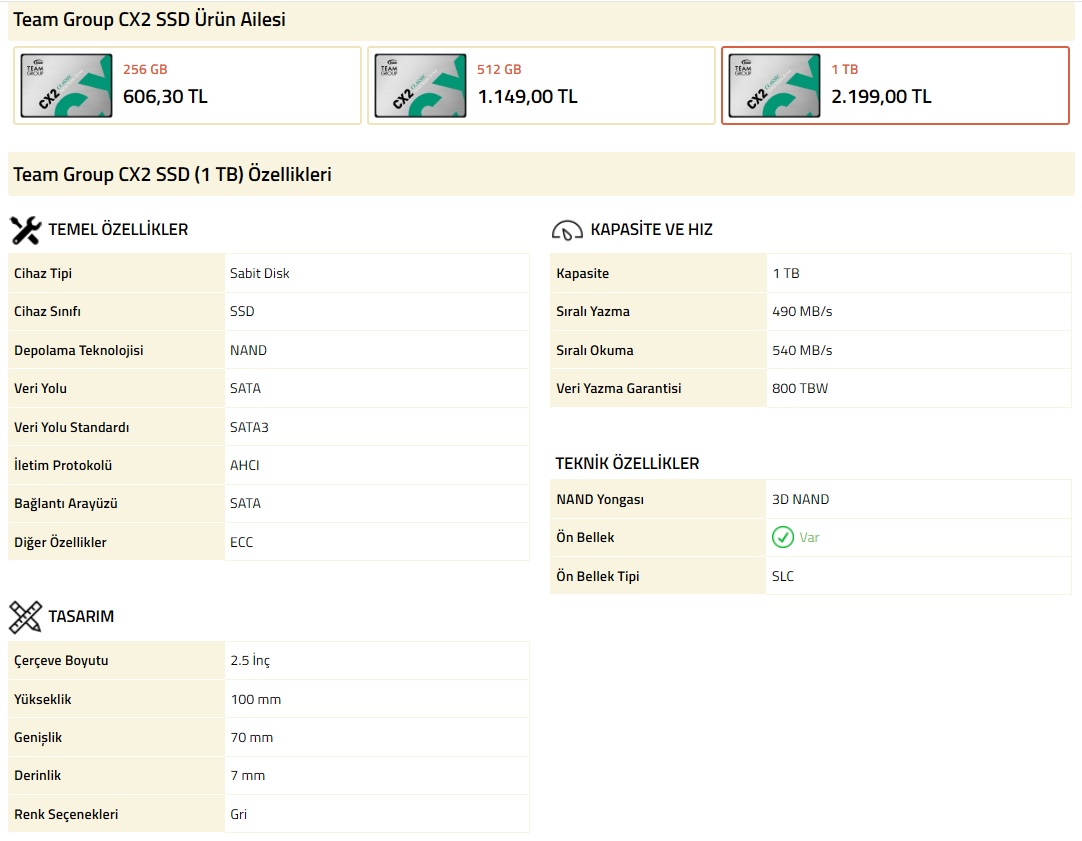Click the Ön Bellek Tipi label
This screenshot has width=1082, height=841.
[x=598, y=576]
